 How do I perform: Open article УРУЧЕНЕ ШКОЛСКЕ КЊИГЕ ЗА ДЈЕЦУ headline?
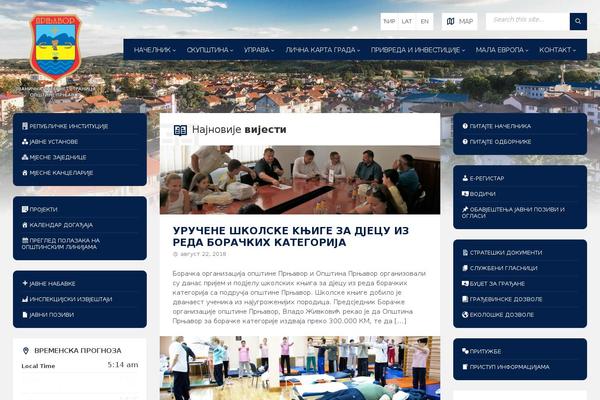pyautogui.click(x=291, y=236)
